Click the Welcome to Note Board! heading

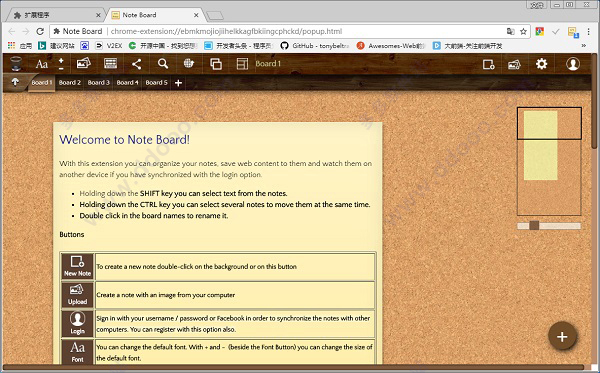point(124,140)
